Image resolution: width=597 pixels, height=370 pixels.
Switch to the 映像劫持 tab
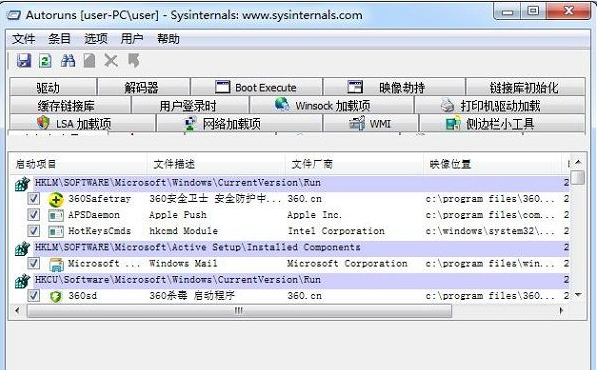394,87
